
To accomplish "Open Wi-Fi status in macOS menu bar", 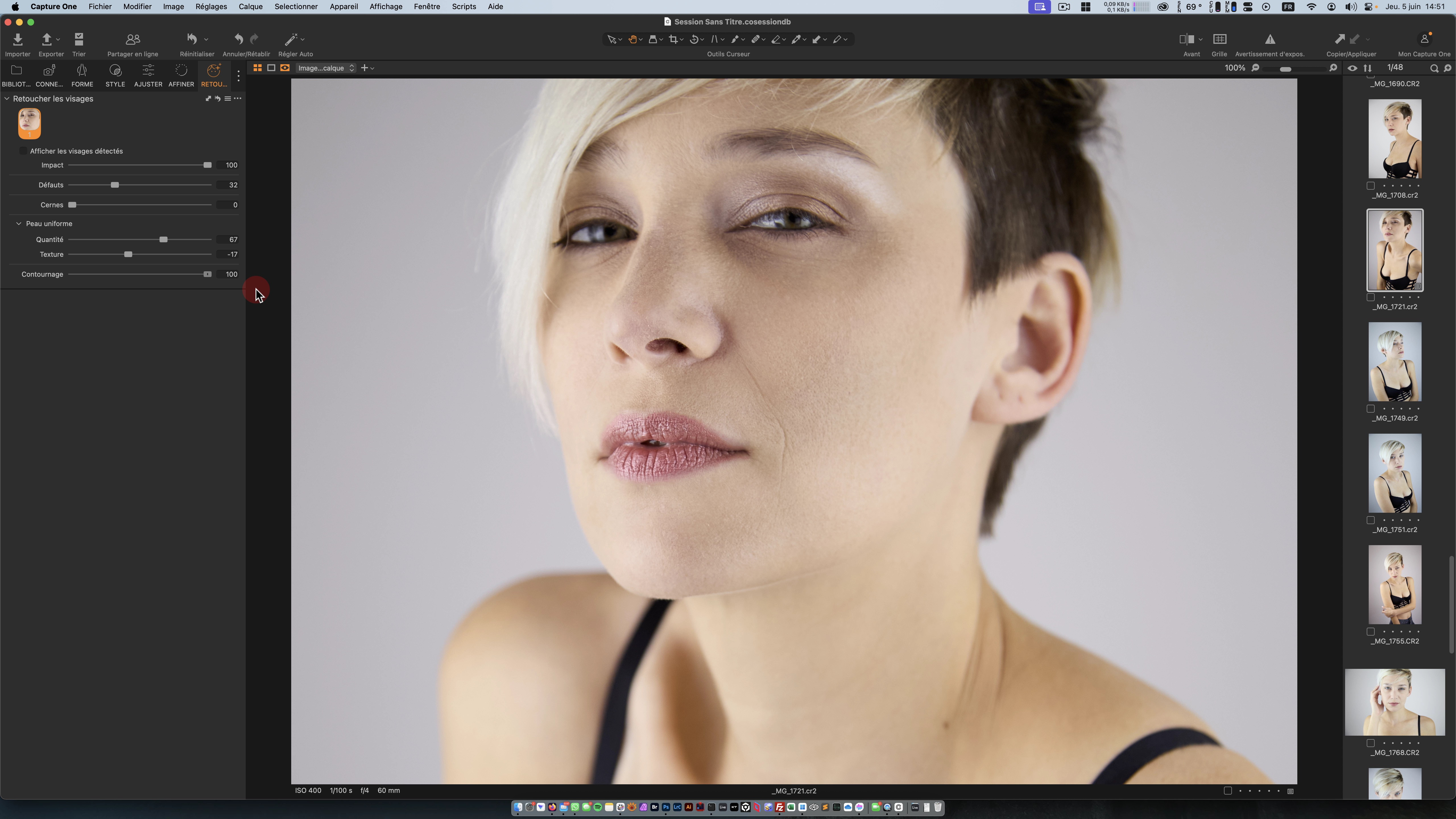I will coord(1312,7).
